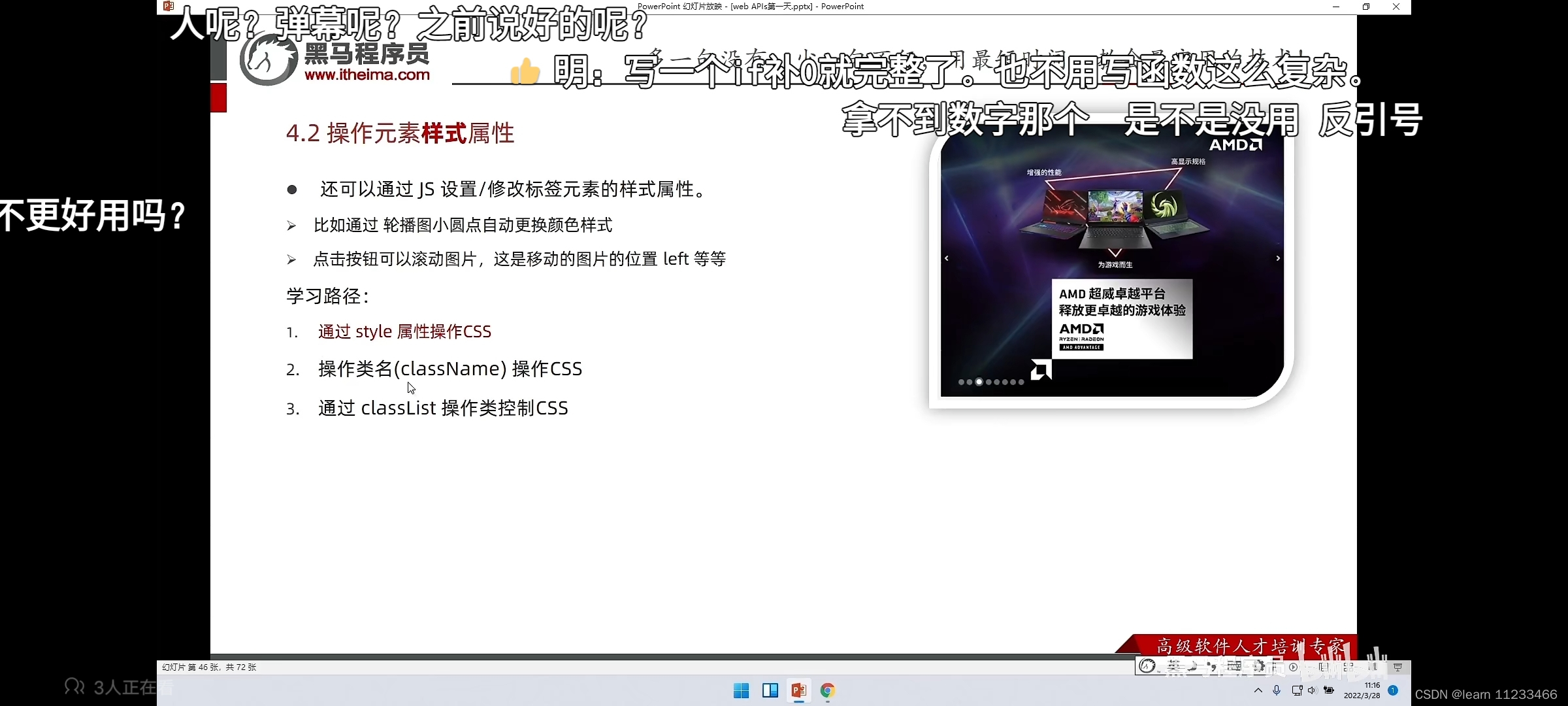Open Windows Start menu

(741, 690)
